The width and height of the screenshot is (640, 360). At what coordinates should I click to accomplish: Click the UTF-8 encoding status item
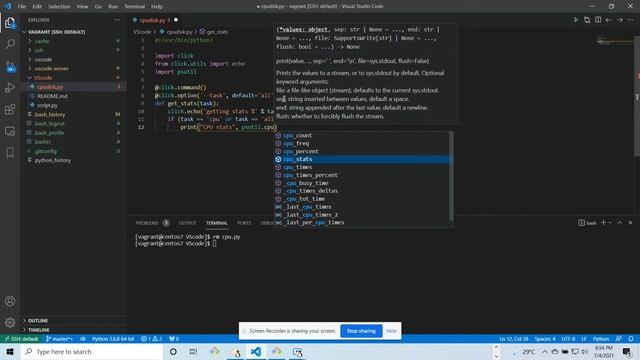[x=568, y=339]
